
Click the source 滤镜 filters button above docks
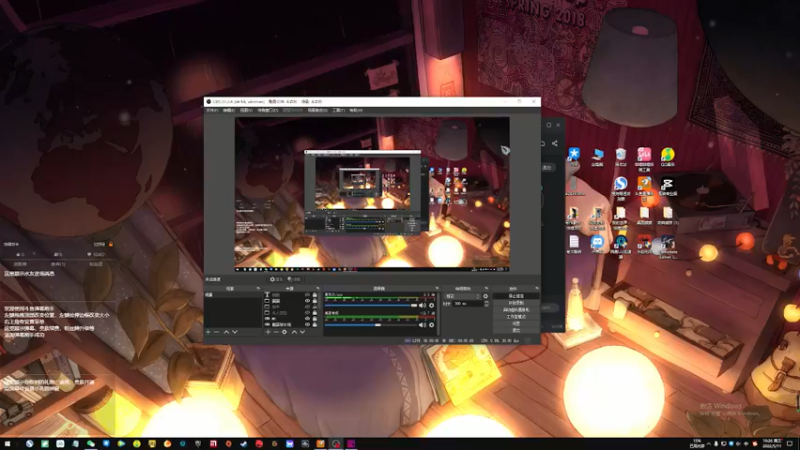294,280
